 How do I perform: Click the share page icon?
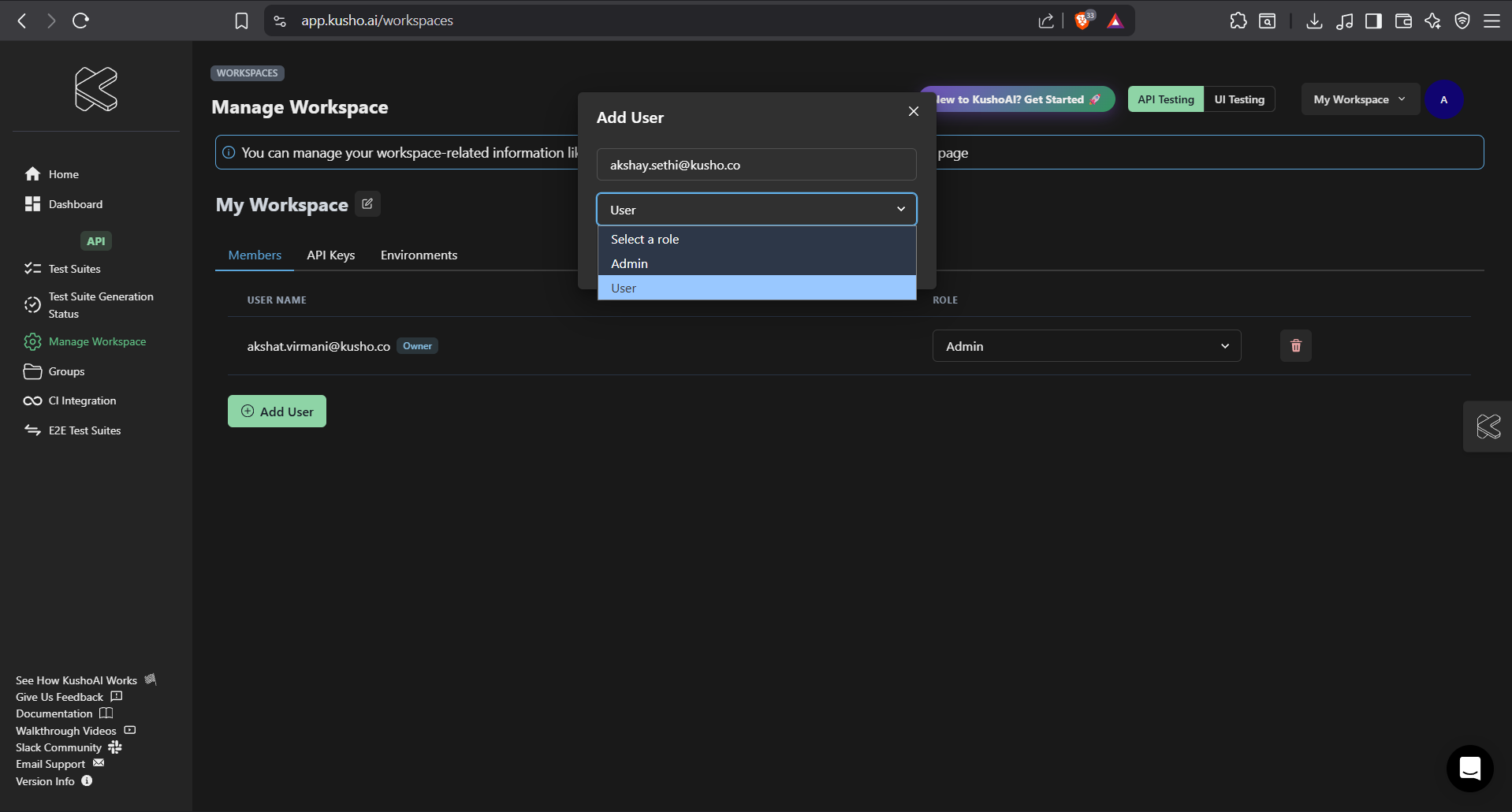click(1046, 20)
